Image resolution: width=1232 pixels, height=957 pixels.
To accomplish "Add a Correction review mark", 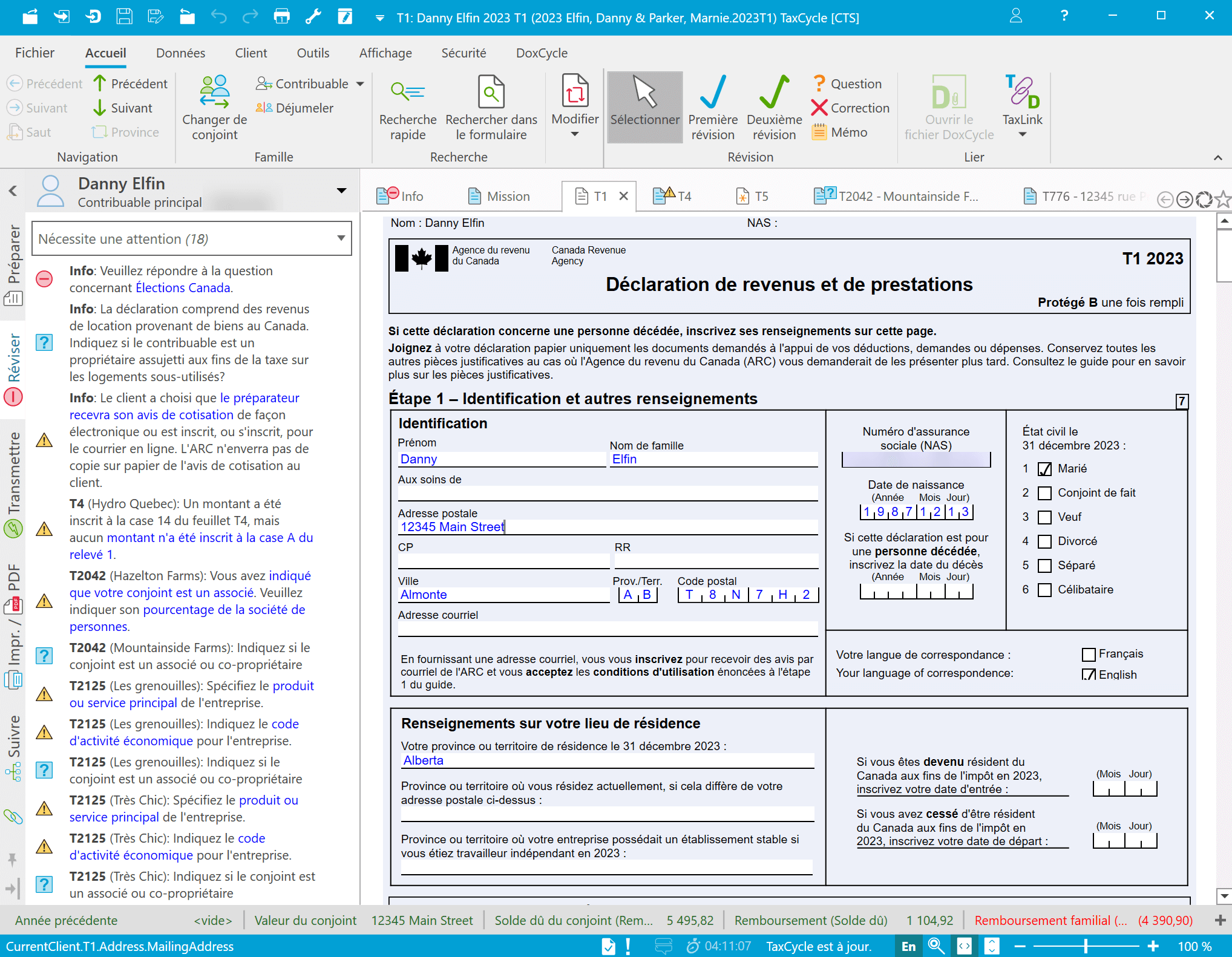I will [850, 108].
